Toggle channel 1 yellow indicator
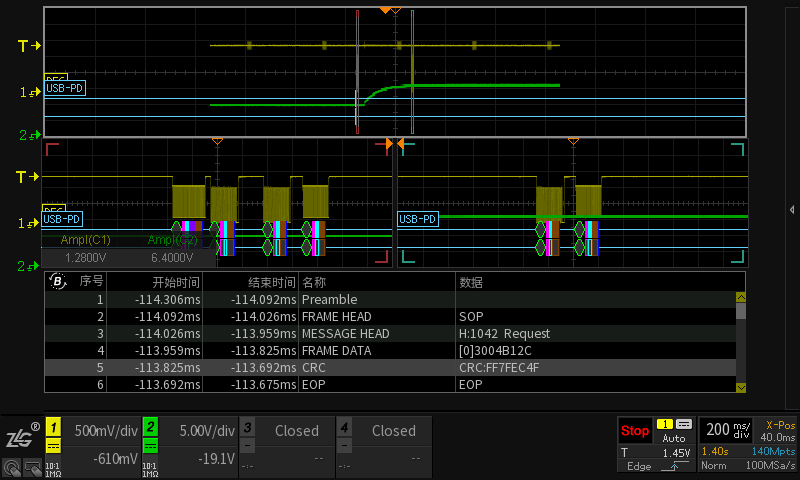Viewport: 800px width, 480px height. point(53,426)
